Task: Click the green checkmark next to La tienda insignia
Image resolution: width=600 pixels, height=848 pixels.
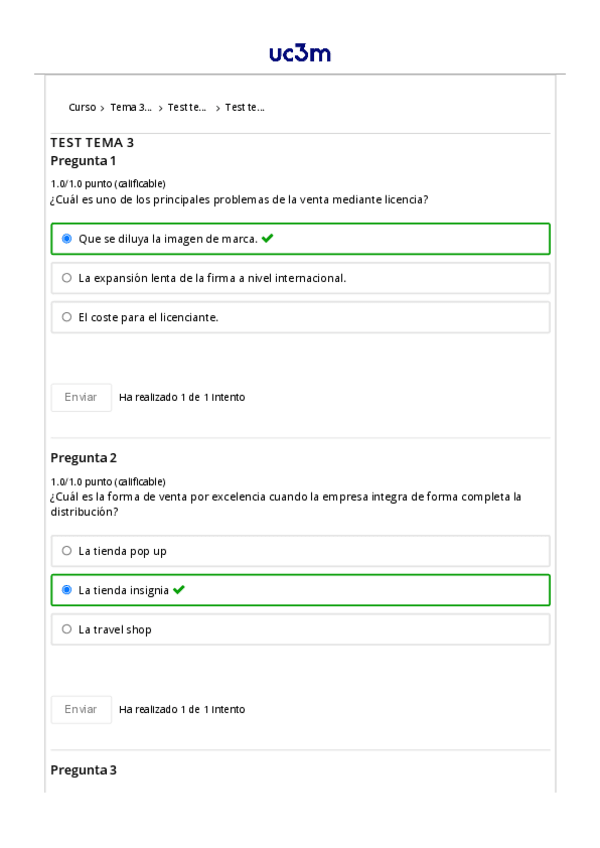Action: 179,590
